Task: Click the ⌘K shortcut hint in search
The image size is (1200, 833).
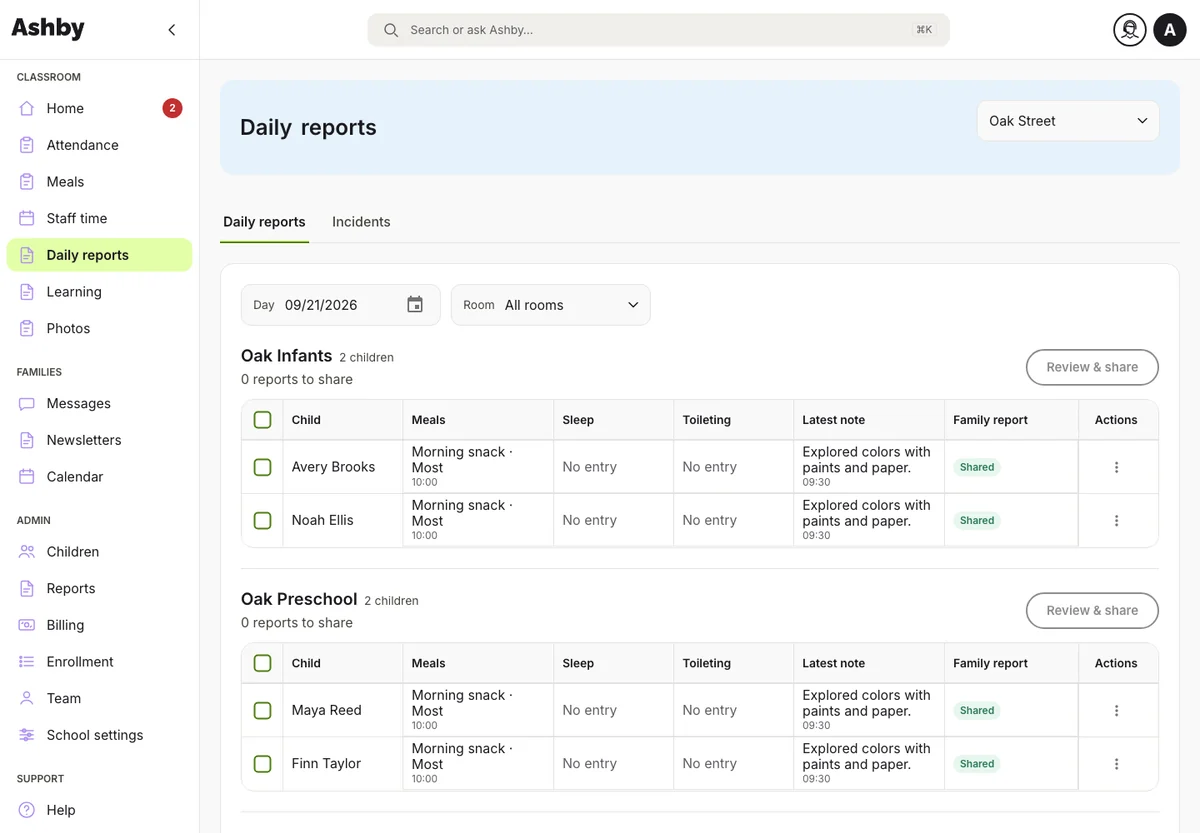Action: coord(924,30)
